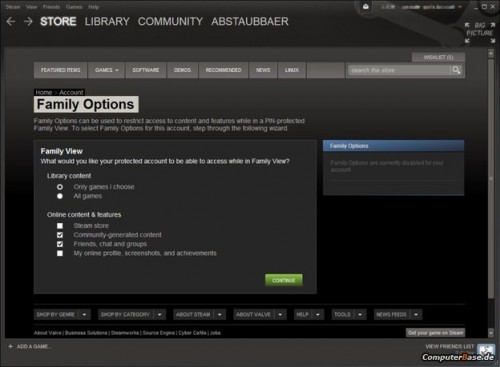
Task: Go back with the left arrow
Action: coord(11,22)
